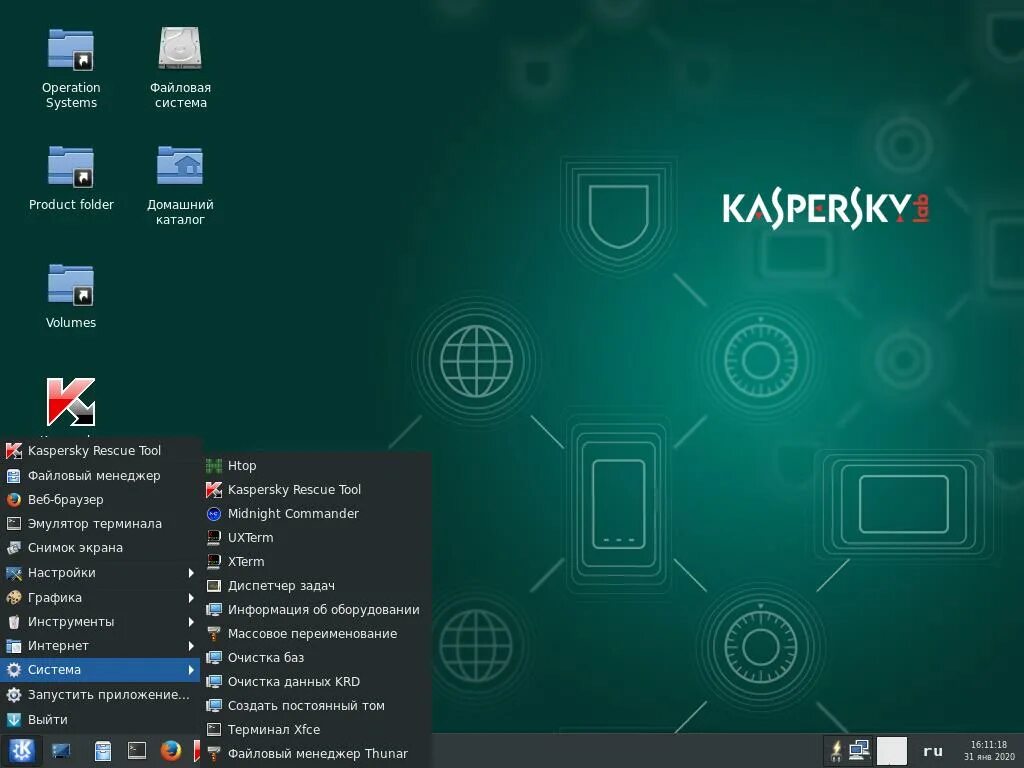Open the Домашний каталог home folder
This screenshot has width=1024, height=768.
(x=180, y=185)
